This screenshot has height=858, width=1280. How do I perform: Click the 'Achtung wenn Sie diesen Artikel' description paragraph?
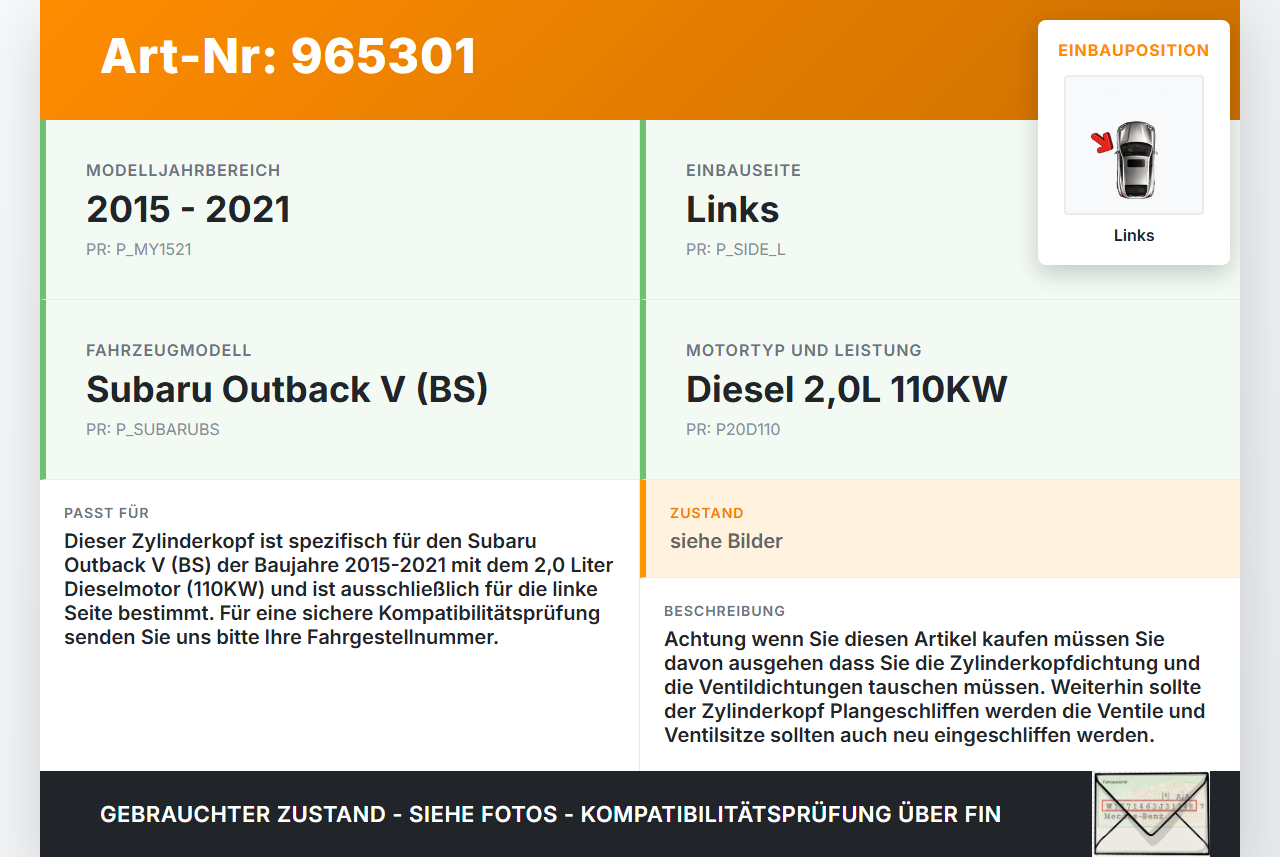[x=935, y=687]
